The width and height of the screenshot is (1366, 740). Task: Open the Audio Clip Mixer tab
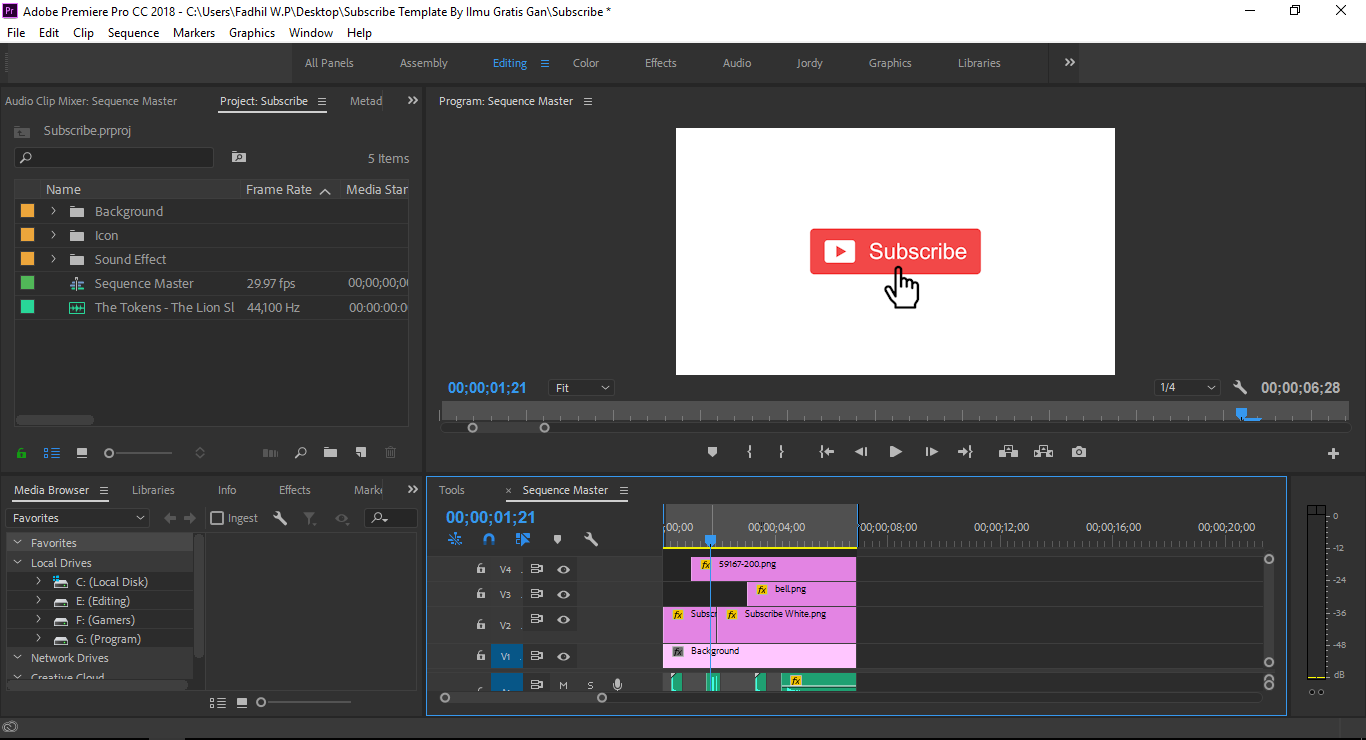91,101
